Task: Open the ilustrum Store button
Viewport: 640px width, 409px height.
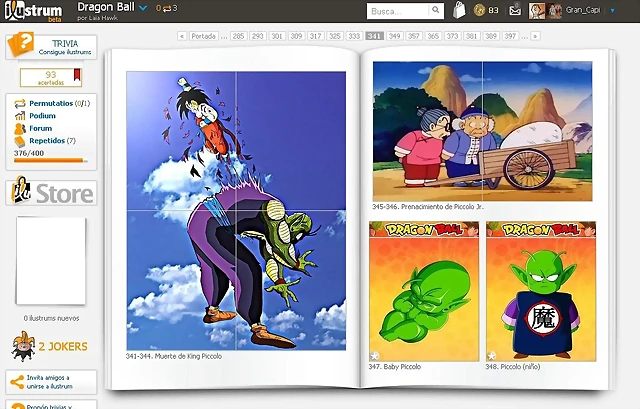Action: coord(51,193)
